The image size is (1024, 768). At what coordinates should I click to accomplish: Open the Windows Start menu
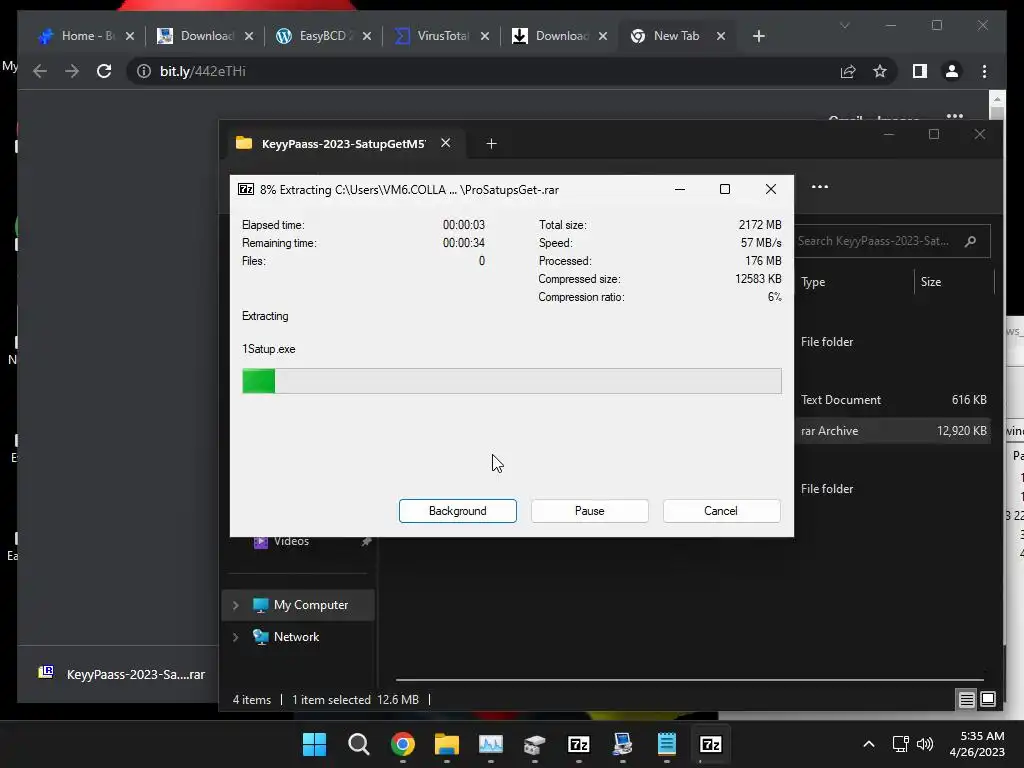[314, 744]
